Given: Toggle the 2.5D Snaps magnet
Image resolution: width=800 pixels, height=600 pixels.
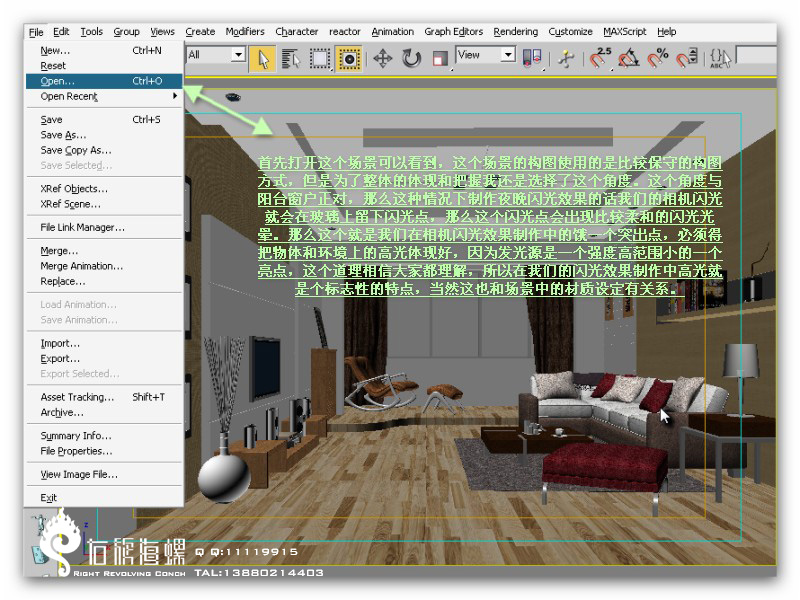Looking at the screenshot, I should point(600,58).
